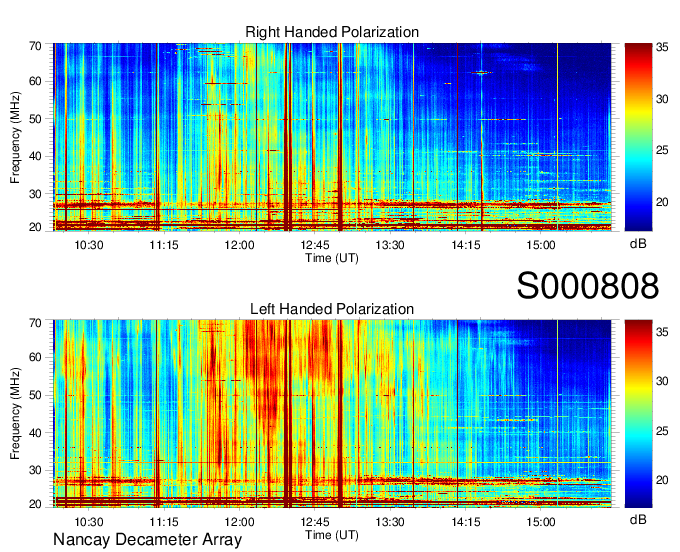Click Frequency (MHz) axis label of Right Handed plot
This screenshot has width=680, height=552.
(x=15, y=137)
